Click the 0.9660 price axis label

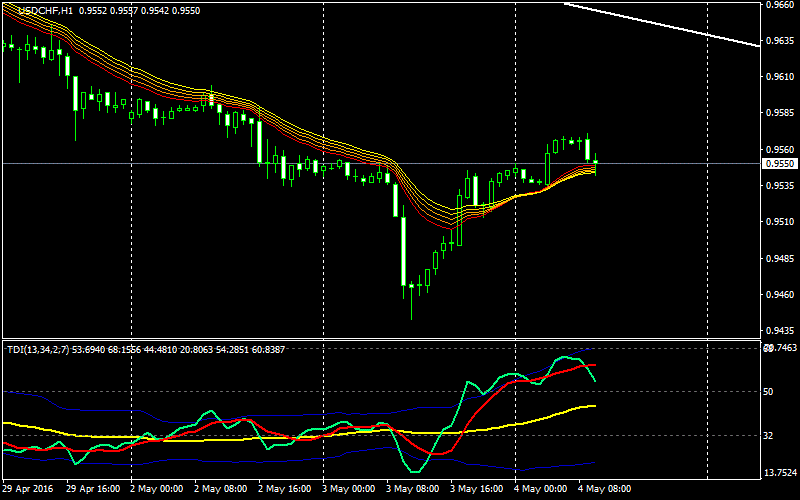click(778, 5)
